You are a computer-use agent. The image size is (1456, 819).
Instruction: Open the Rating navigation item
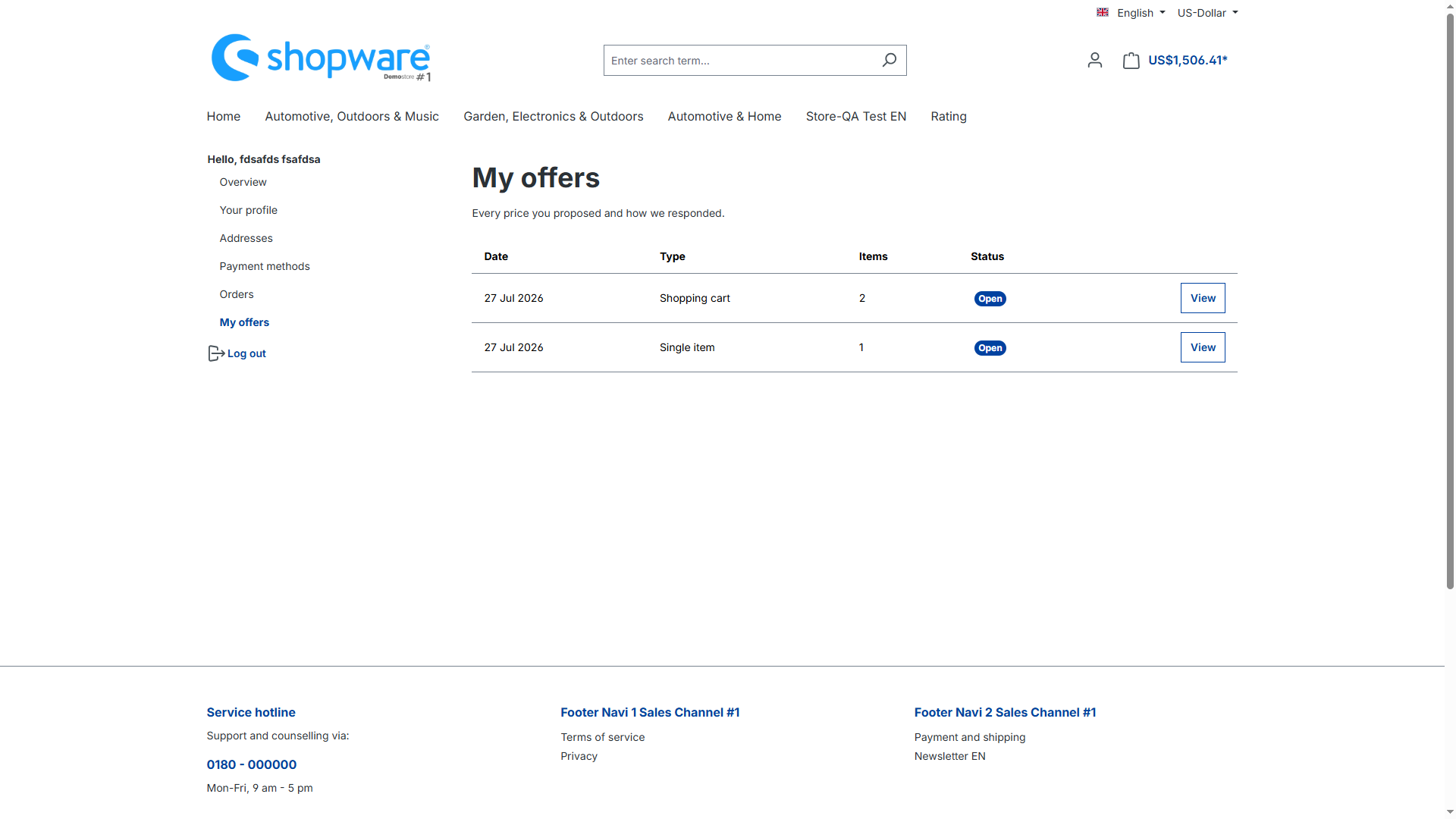pyautogui.click(x=949, y=116)
